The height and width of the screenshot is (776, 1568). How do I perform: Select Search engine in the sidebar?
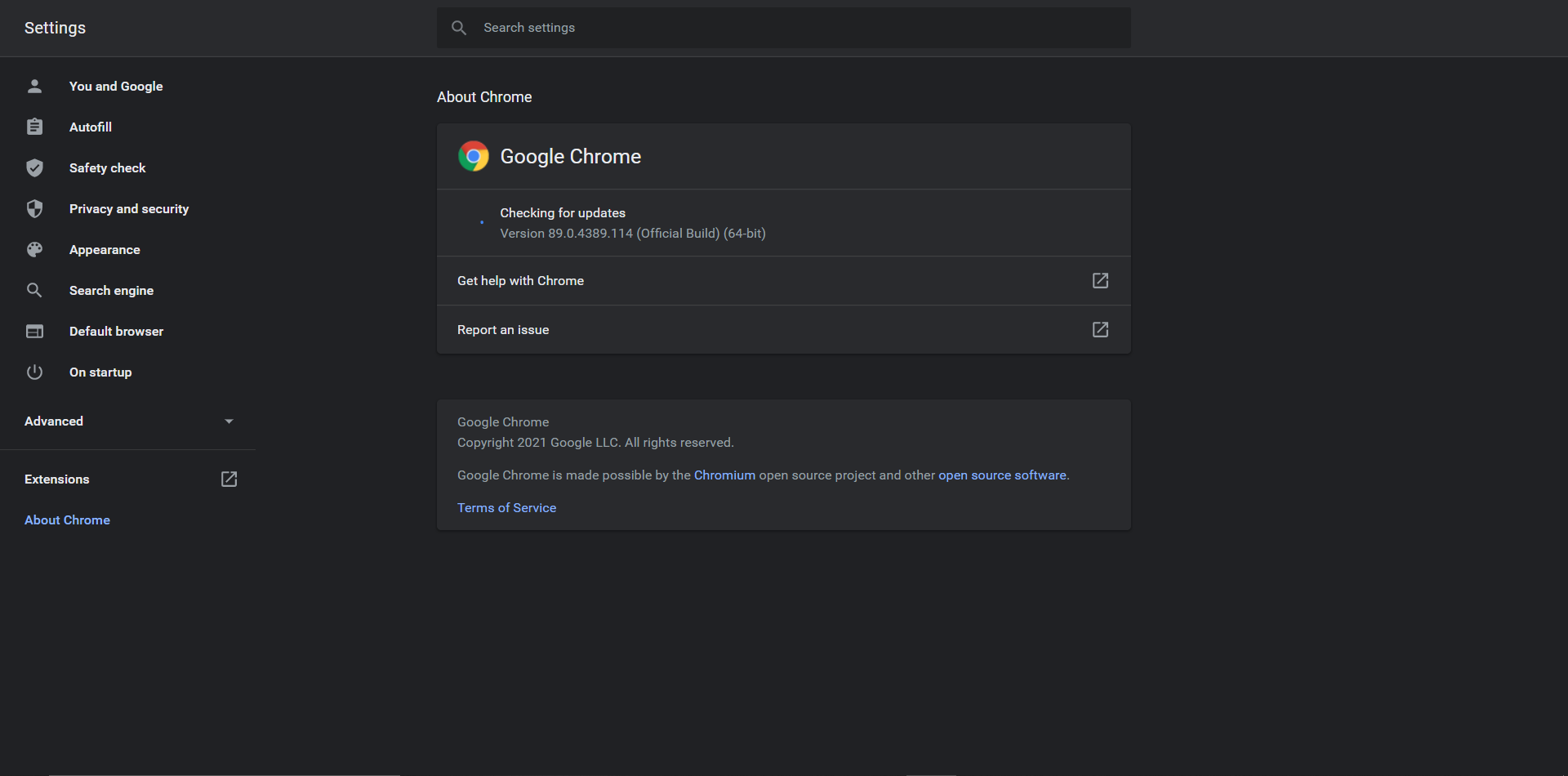coord(111,291)
